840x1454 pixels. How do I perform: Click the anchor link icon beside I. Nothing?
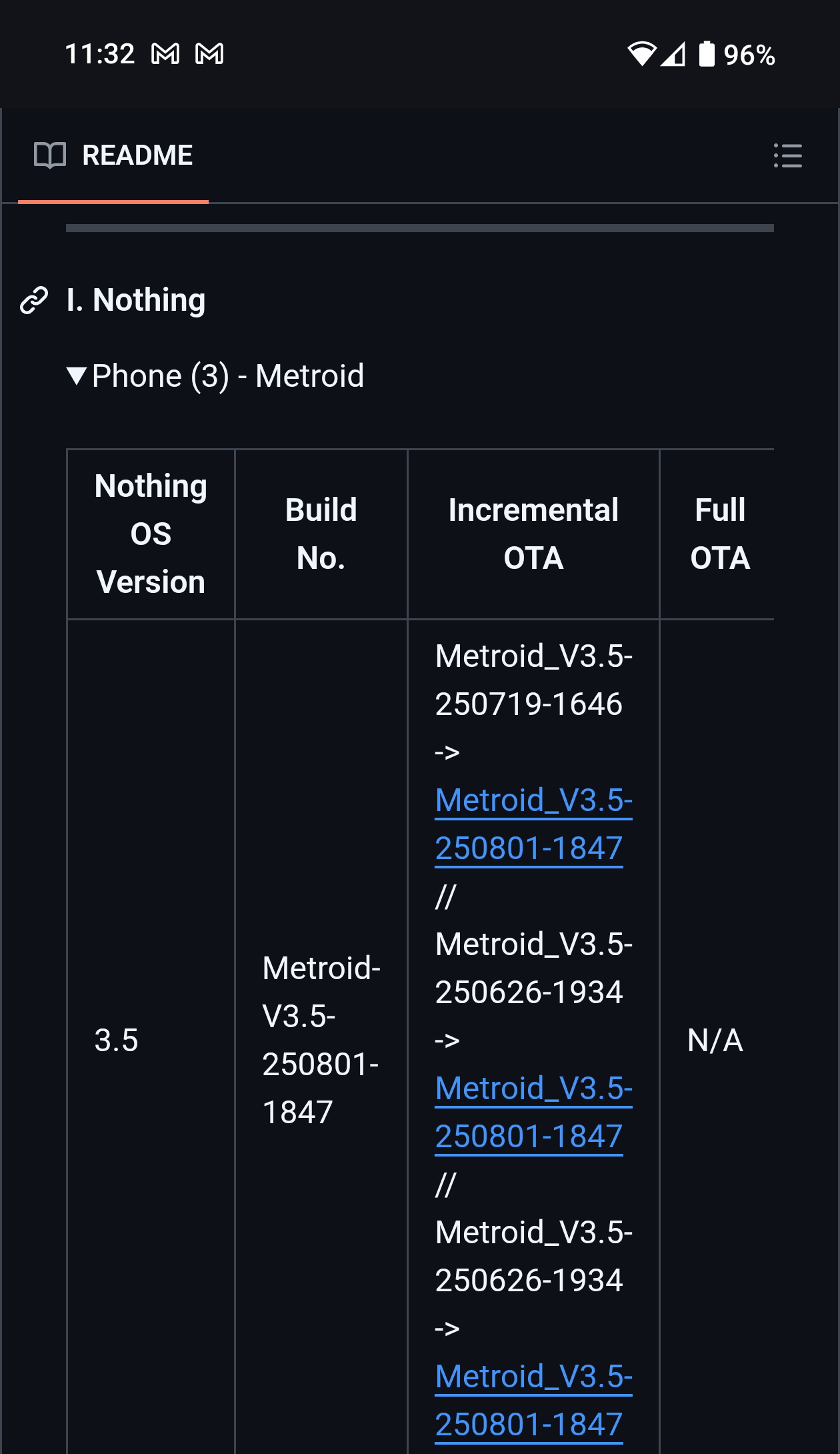(x=34, y=300)
